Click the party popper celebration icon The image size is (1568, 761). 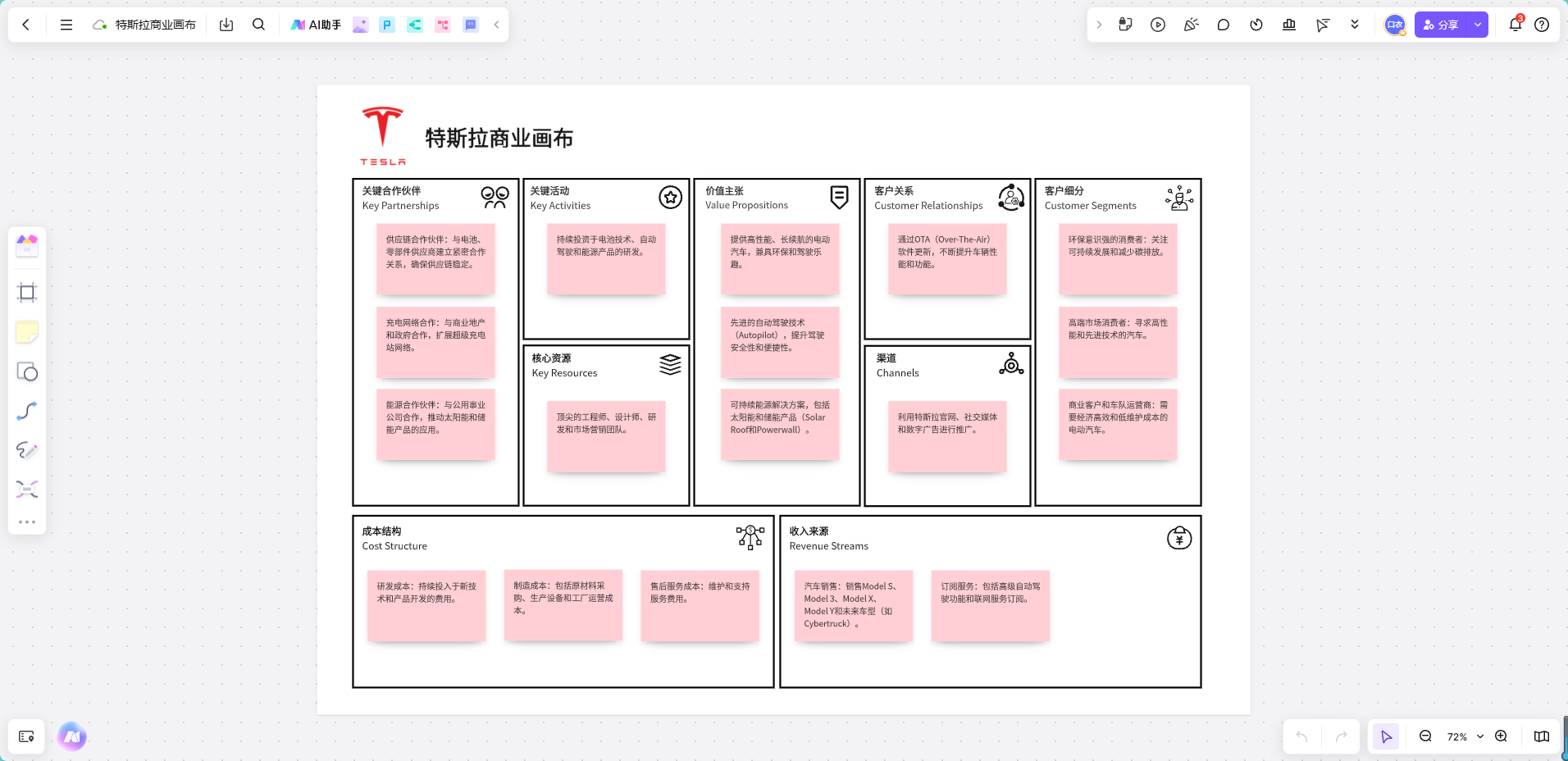1191,25
